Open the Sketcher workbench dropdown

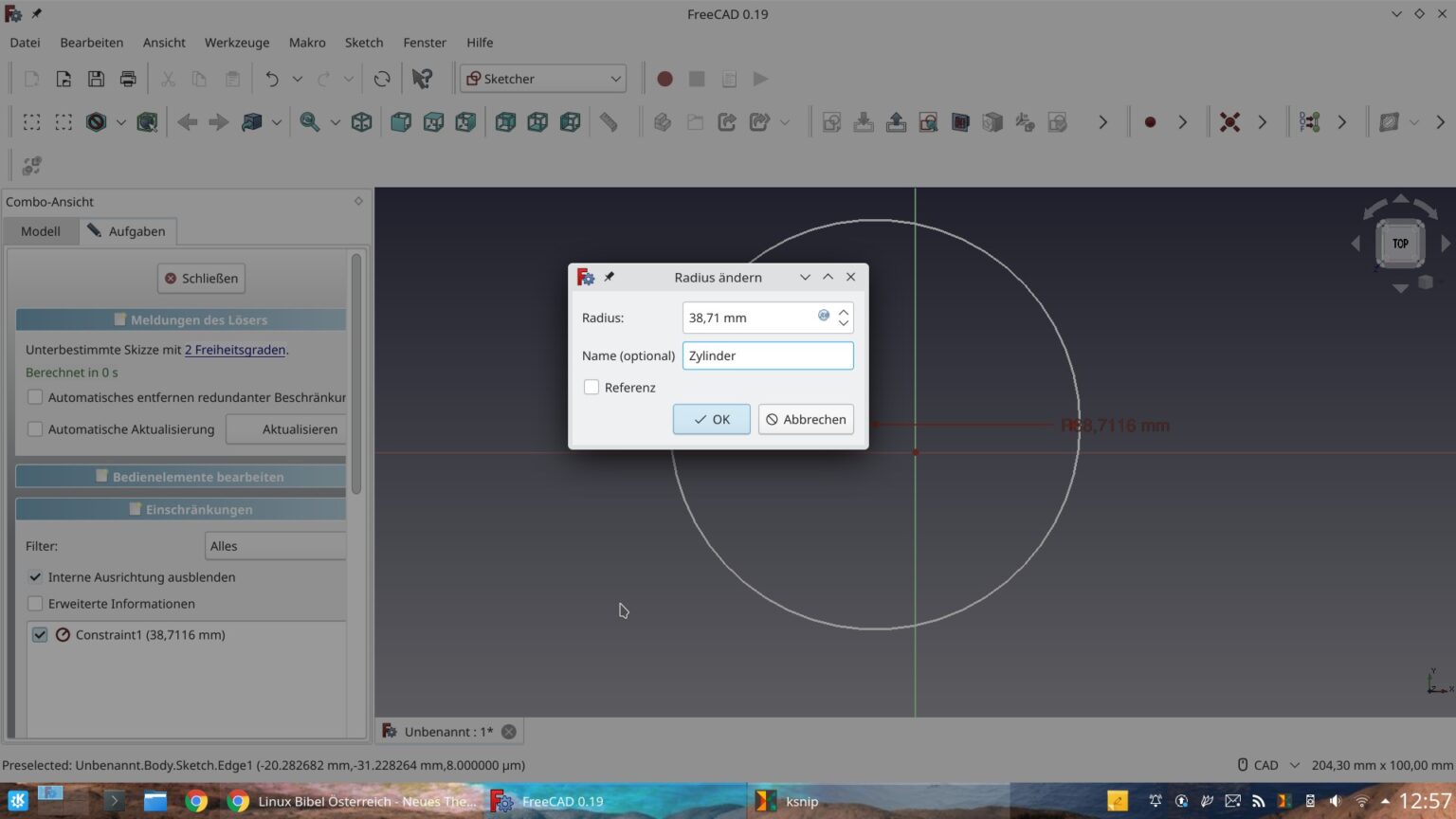(x=542, y=78)
